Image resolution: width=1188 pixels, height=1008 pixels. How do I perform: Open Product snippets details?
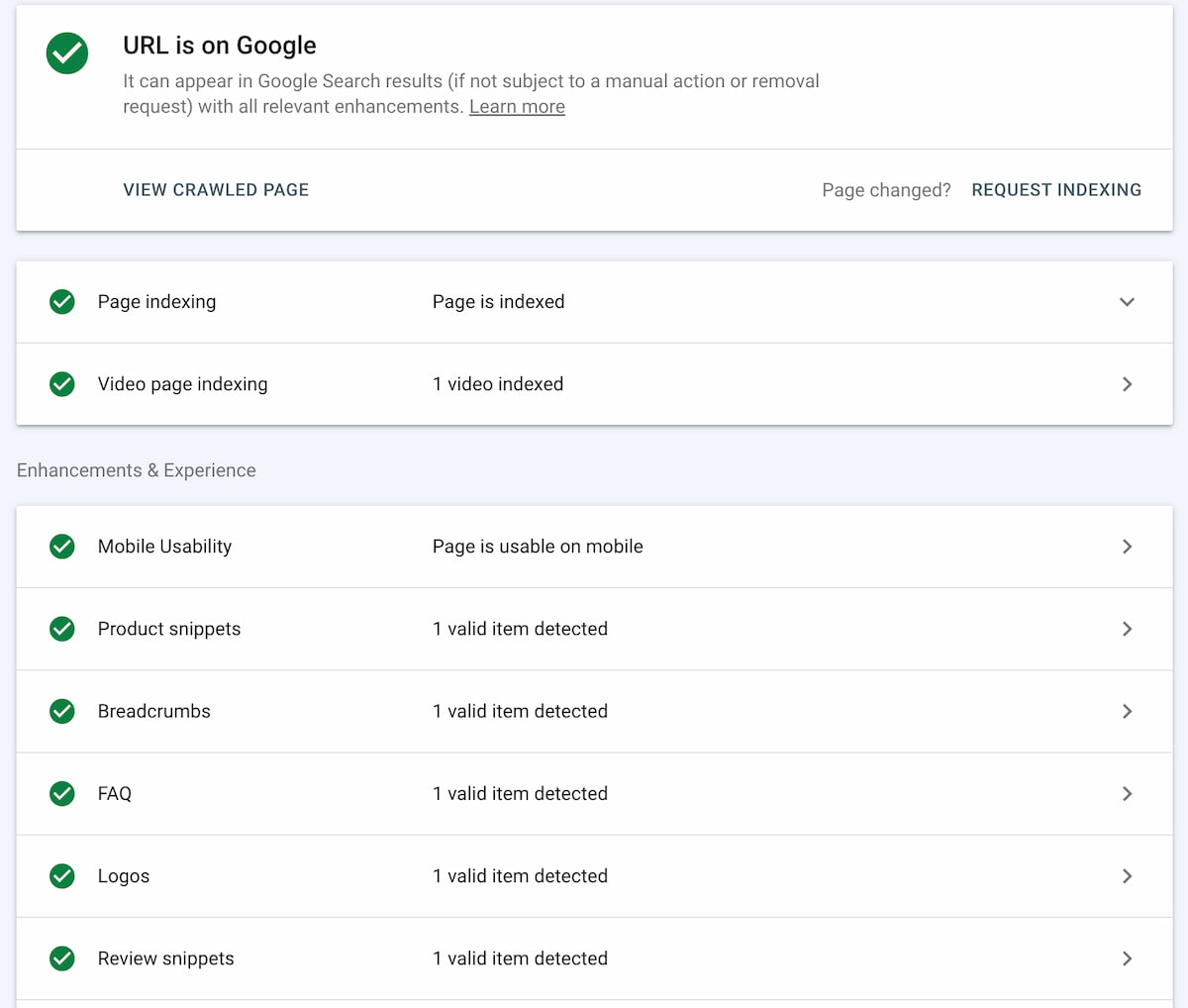(x=1127, y=629)
